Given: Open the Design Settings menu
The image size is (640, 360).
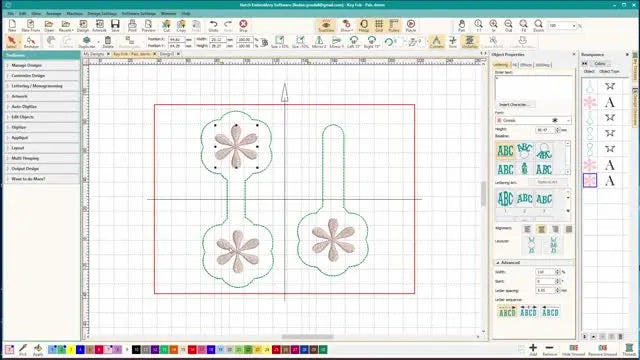Looking at the screenshot, I should [102, 13].
